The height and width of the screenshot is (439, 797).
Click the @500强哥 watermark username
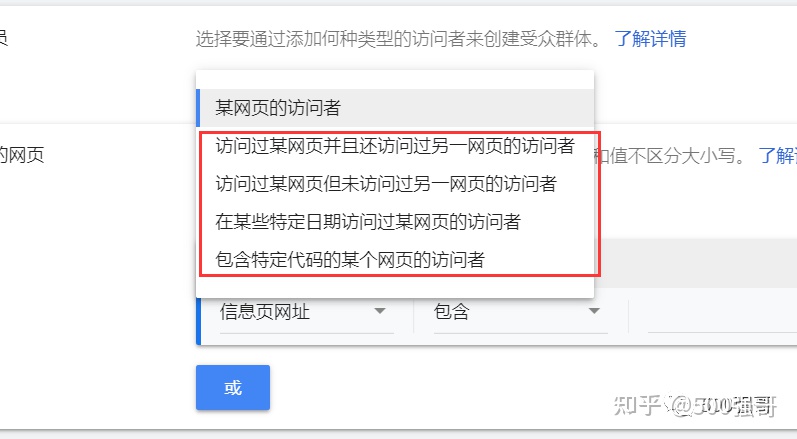pos(724,405)
